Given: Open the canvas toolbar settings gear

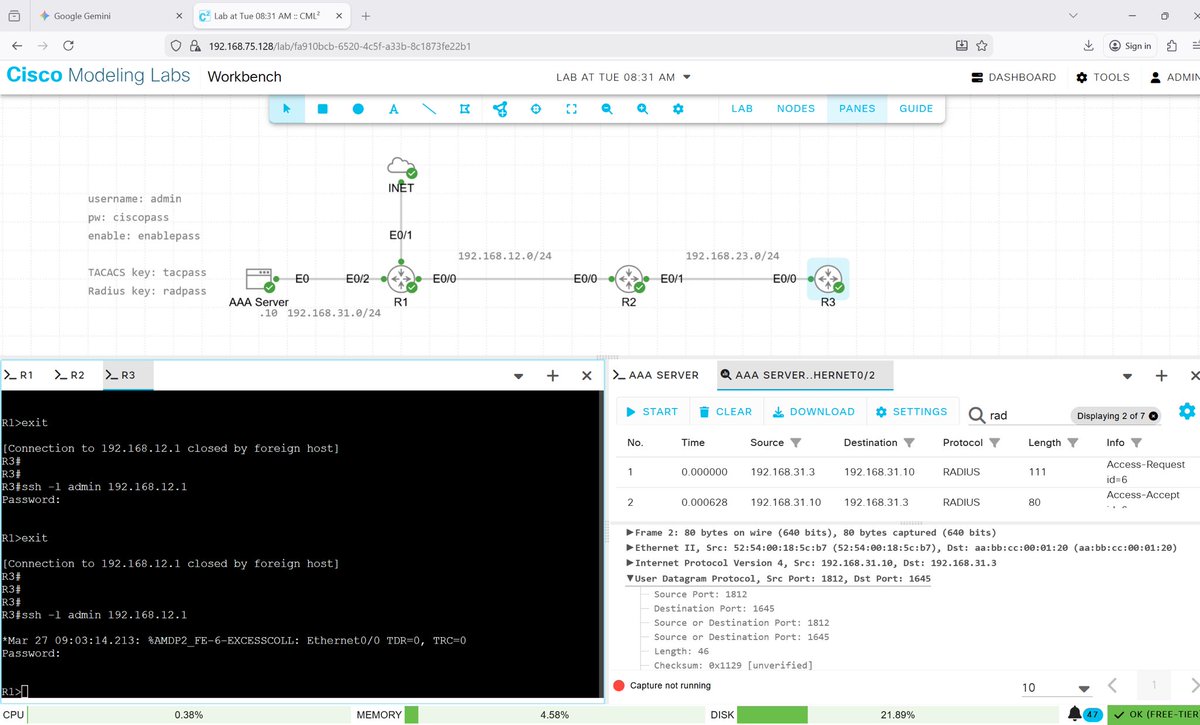Looking at the screenshot, I should click(x=678, y=109).
